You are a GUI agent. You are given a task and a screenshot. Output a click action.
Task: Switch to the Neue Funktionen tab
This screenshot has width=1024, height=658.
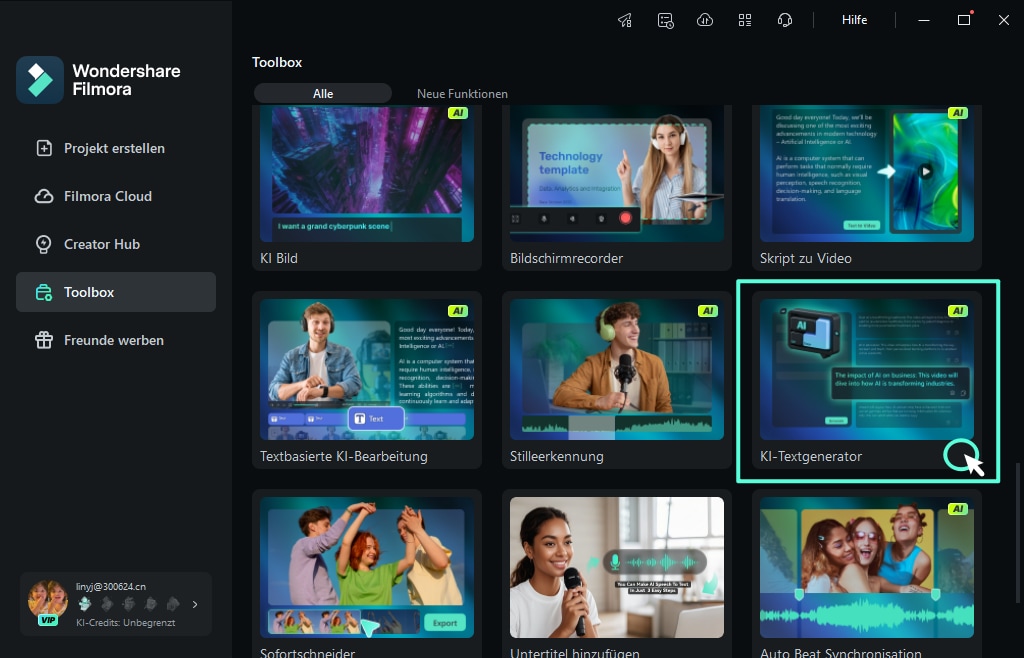pos(462,94)
